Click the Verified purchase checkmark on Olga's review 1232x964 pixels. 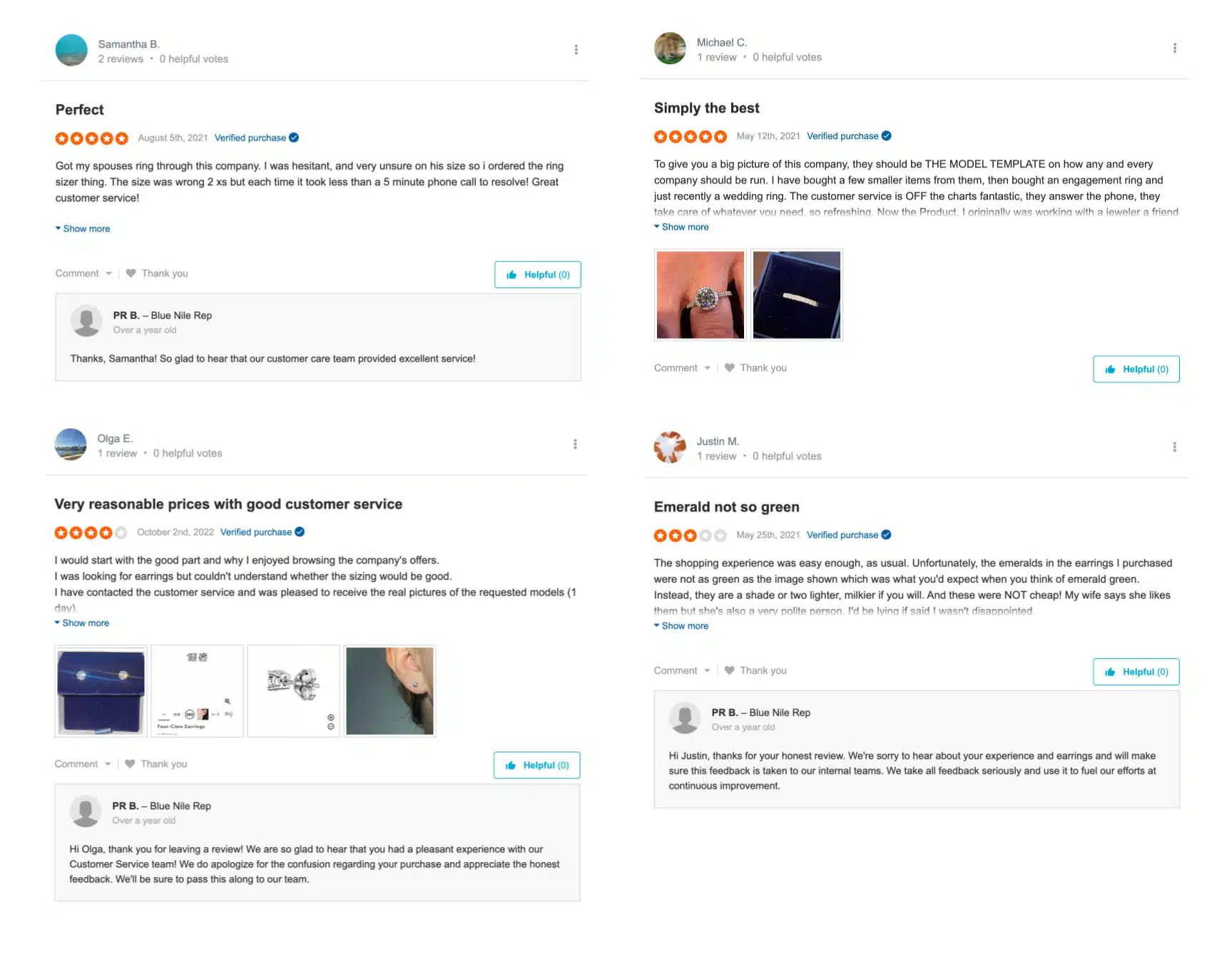(x=300, y=532)
